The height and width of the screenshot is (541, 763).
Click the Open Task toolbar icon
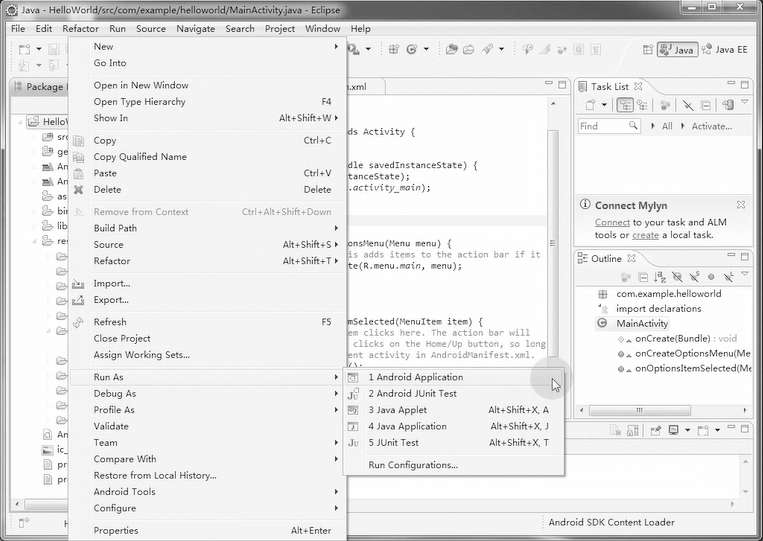click(469, 50)
